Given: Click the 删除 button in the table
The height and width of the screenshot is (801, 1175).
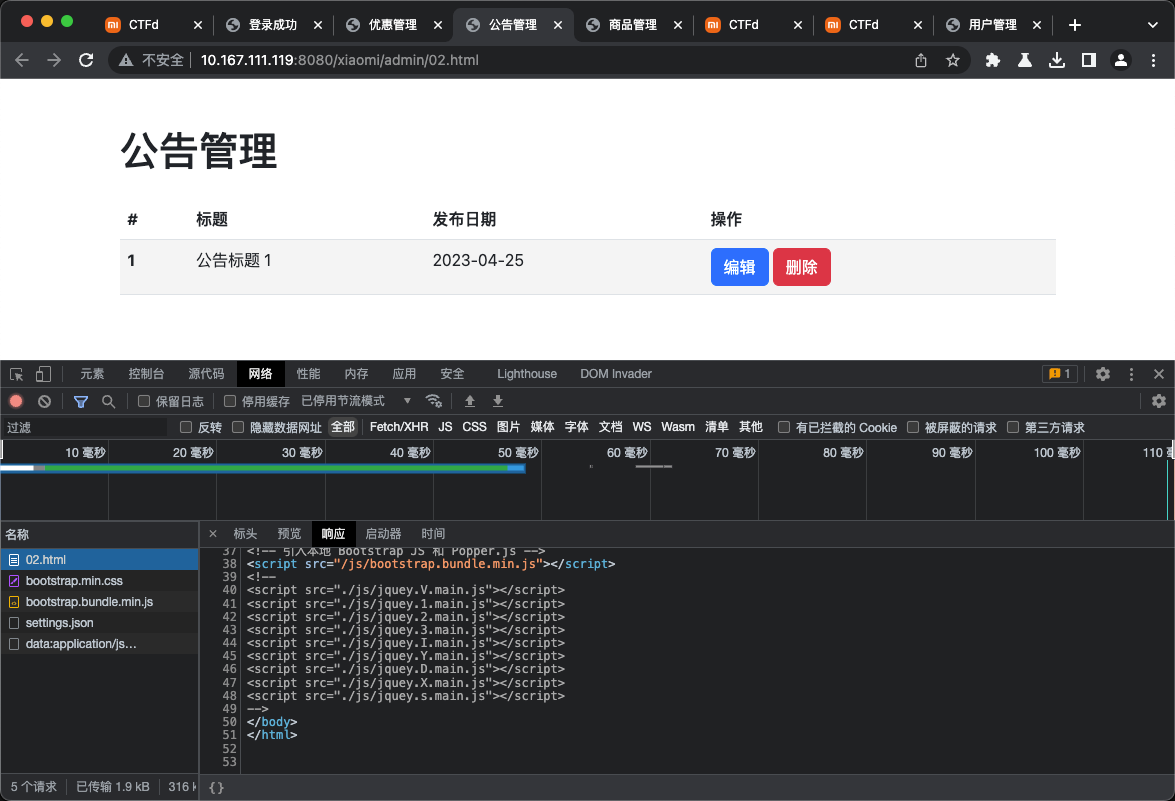Looking at the screenshot, I should tap(801, 266).
